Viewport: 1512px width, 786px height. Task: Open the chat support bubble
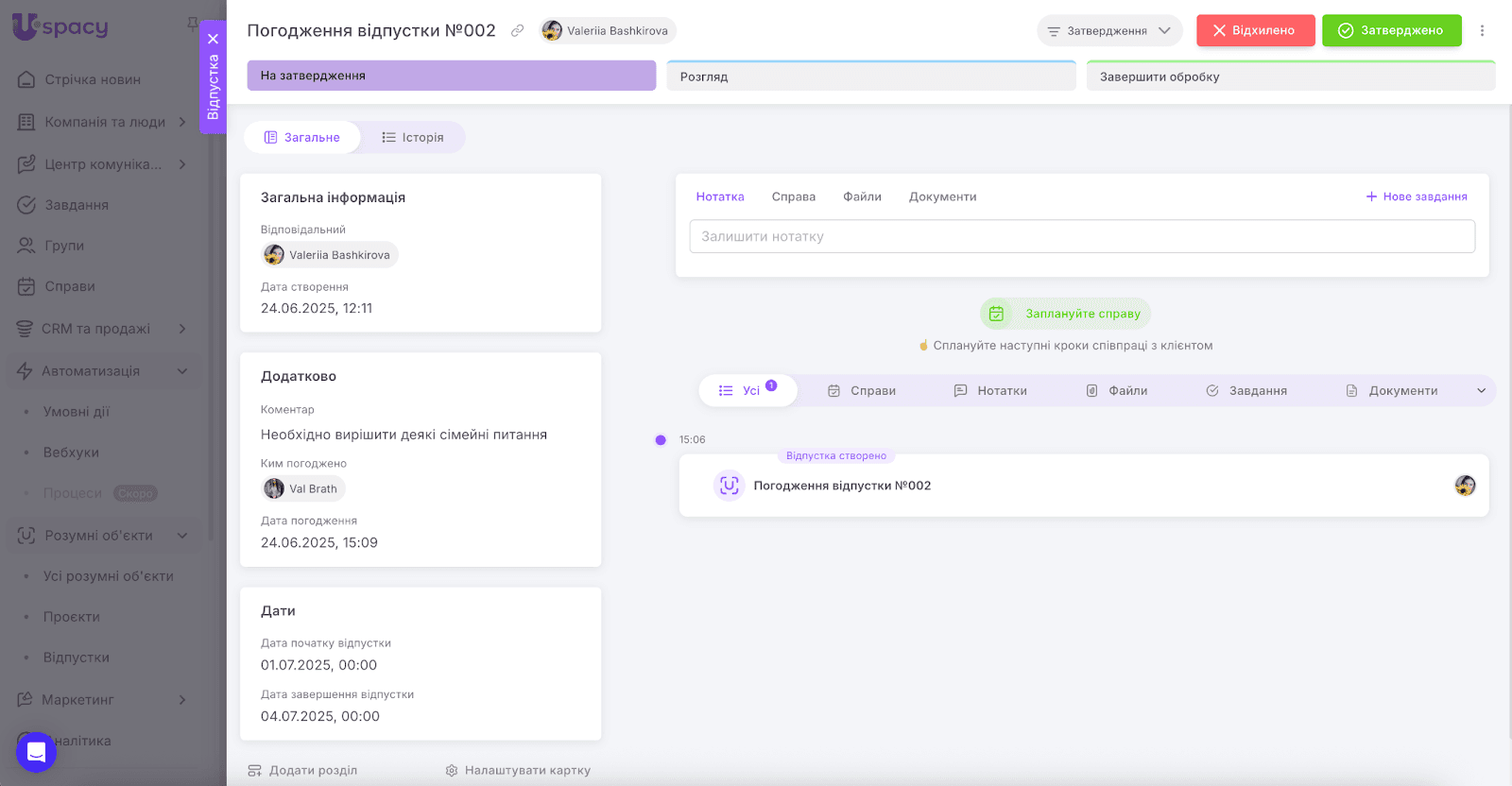pyautogui.click(x=36, y=752)
